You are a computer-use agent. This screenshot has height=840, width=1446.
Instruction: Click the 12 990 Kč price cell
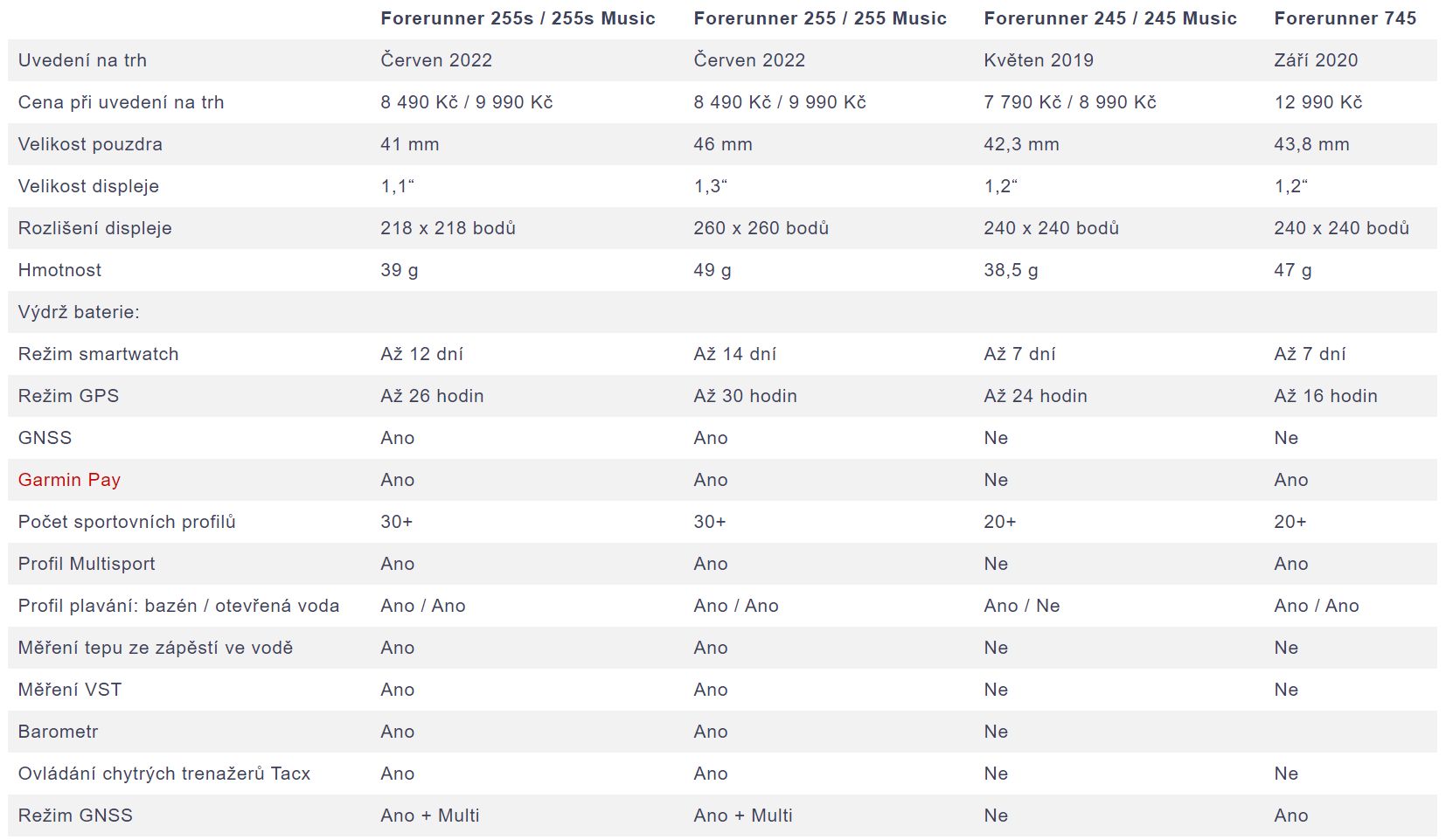pyautogui.click(x=1318, y=102)
